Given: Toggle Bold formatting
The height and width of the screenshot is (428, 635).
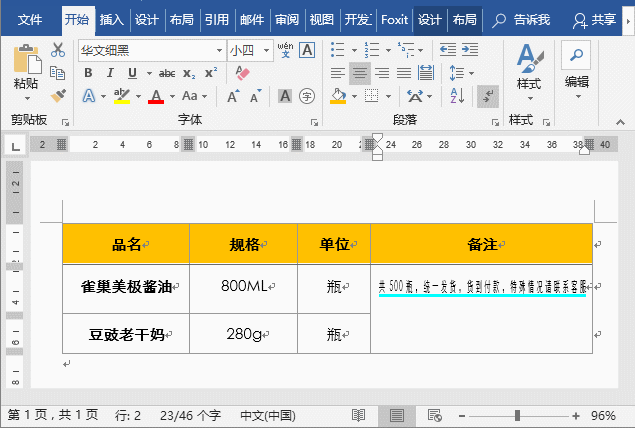Looking at the screenshot, I should point(88,73).
